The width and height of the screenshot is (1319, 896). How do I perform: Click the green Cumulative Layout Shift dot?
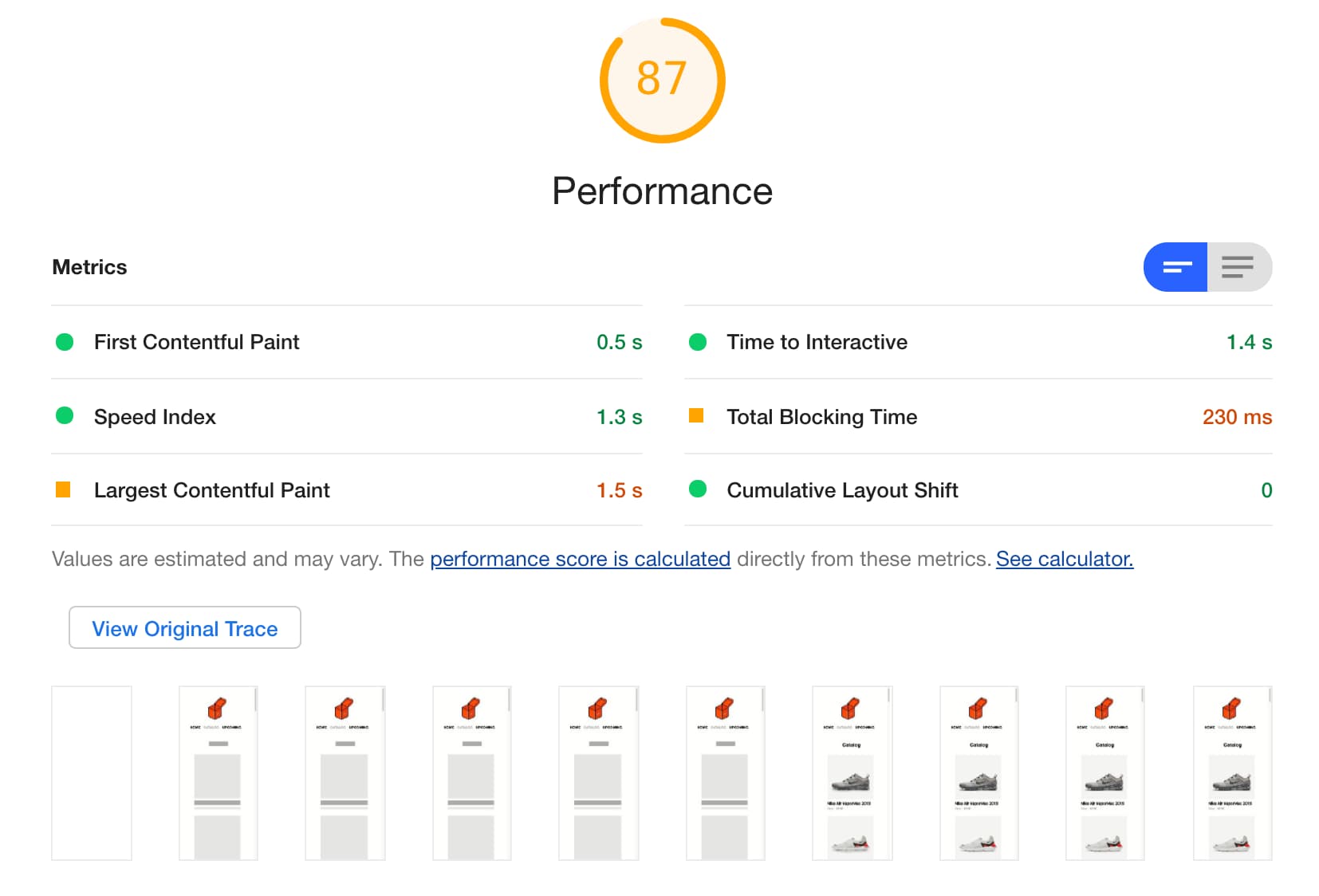click(698, 489)
